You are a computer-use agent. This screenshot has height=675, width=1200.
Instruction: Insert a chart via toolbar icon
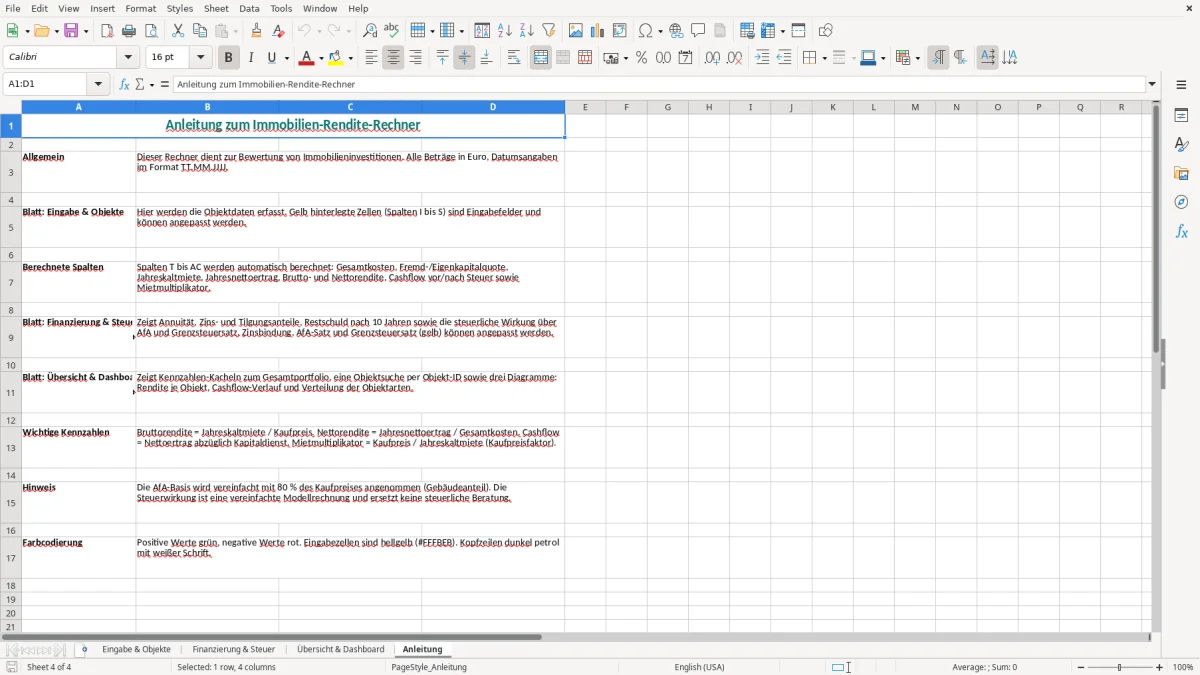[x=598, y=31]
